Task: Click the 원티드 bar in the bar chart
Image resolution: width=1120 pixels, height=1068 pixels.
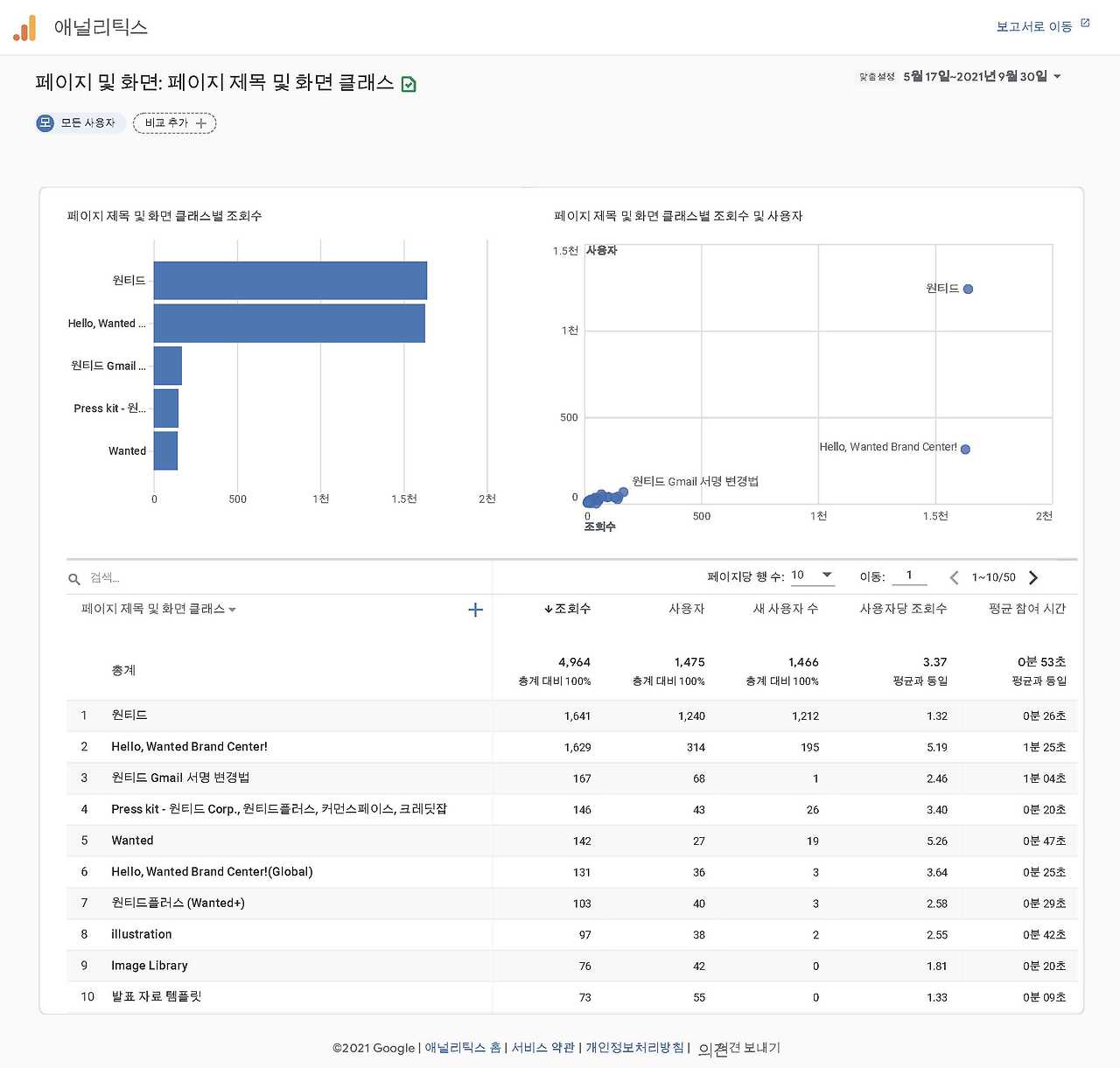Action: 290,281
